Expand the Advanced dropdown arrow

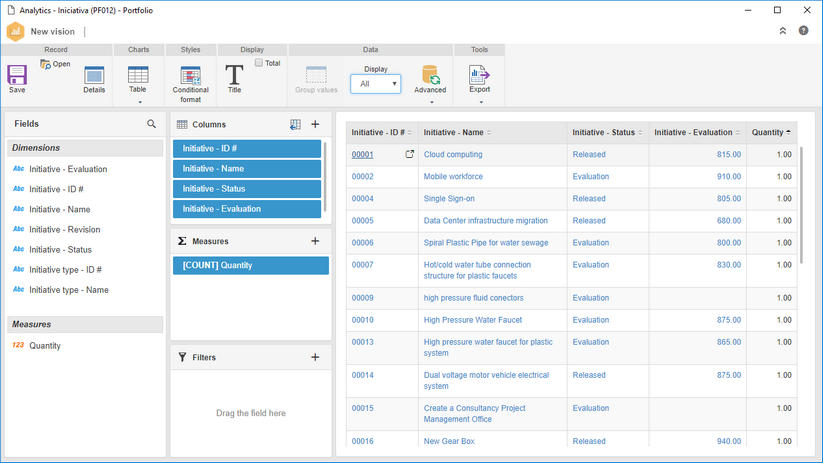tap(432, 102)
